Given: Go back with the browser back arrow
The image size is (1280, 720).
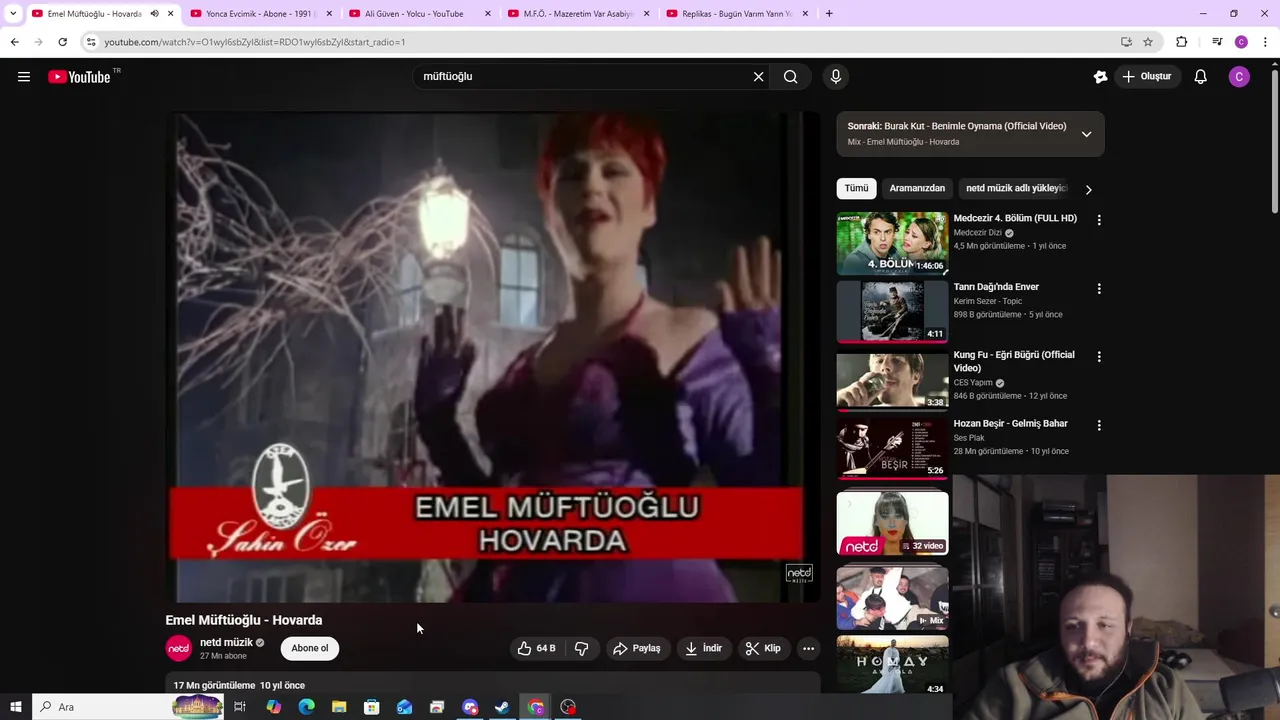Looking at the screenshot, I should [x=14, y=42].
